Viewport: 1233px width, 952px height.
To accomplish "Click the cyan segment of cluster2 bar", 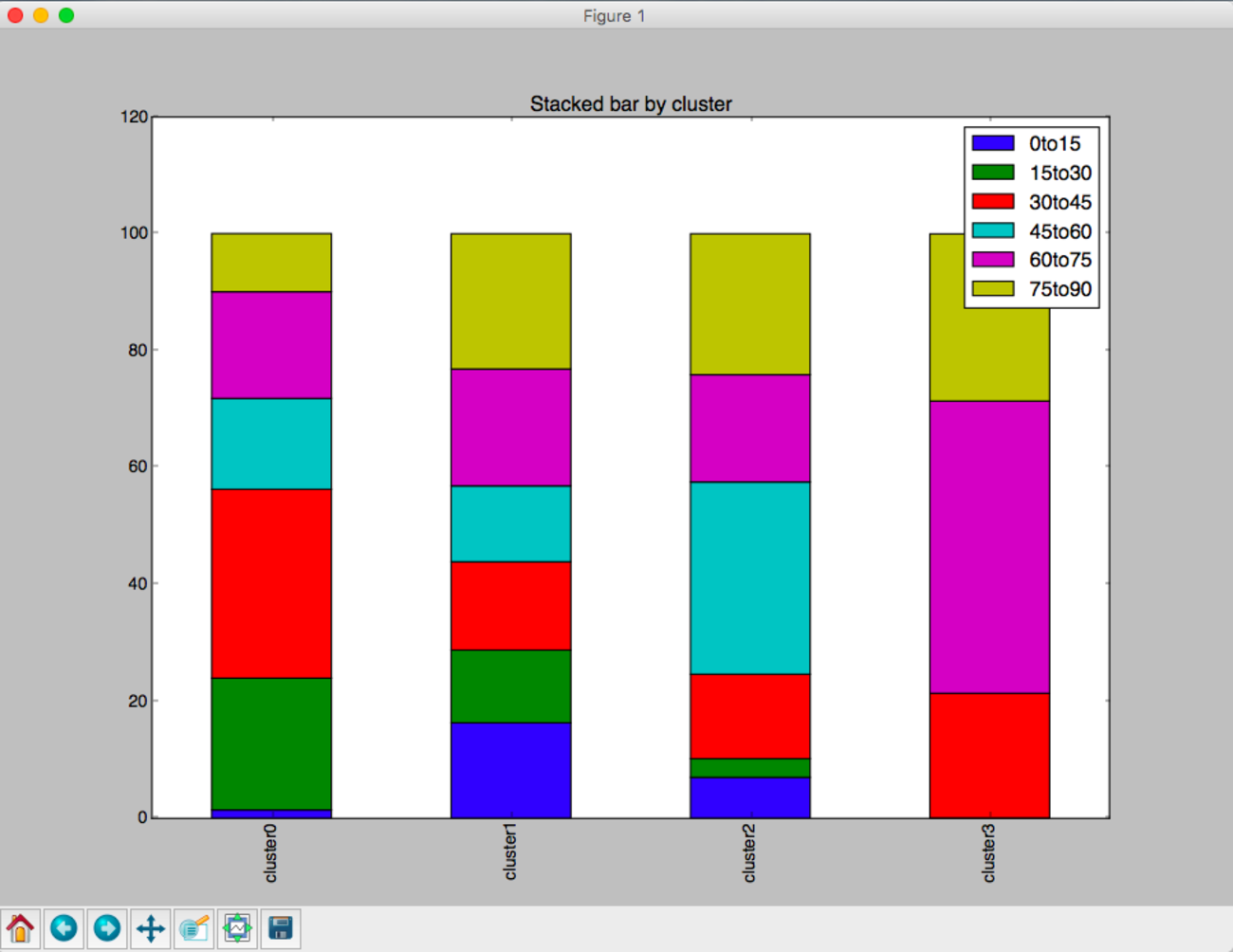I will [749, 577].
